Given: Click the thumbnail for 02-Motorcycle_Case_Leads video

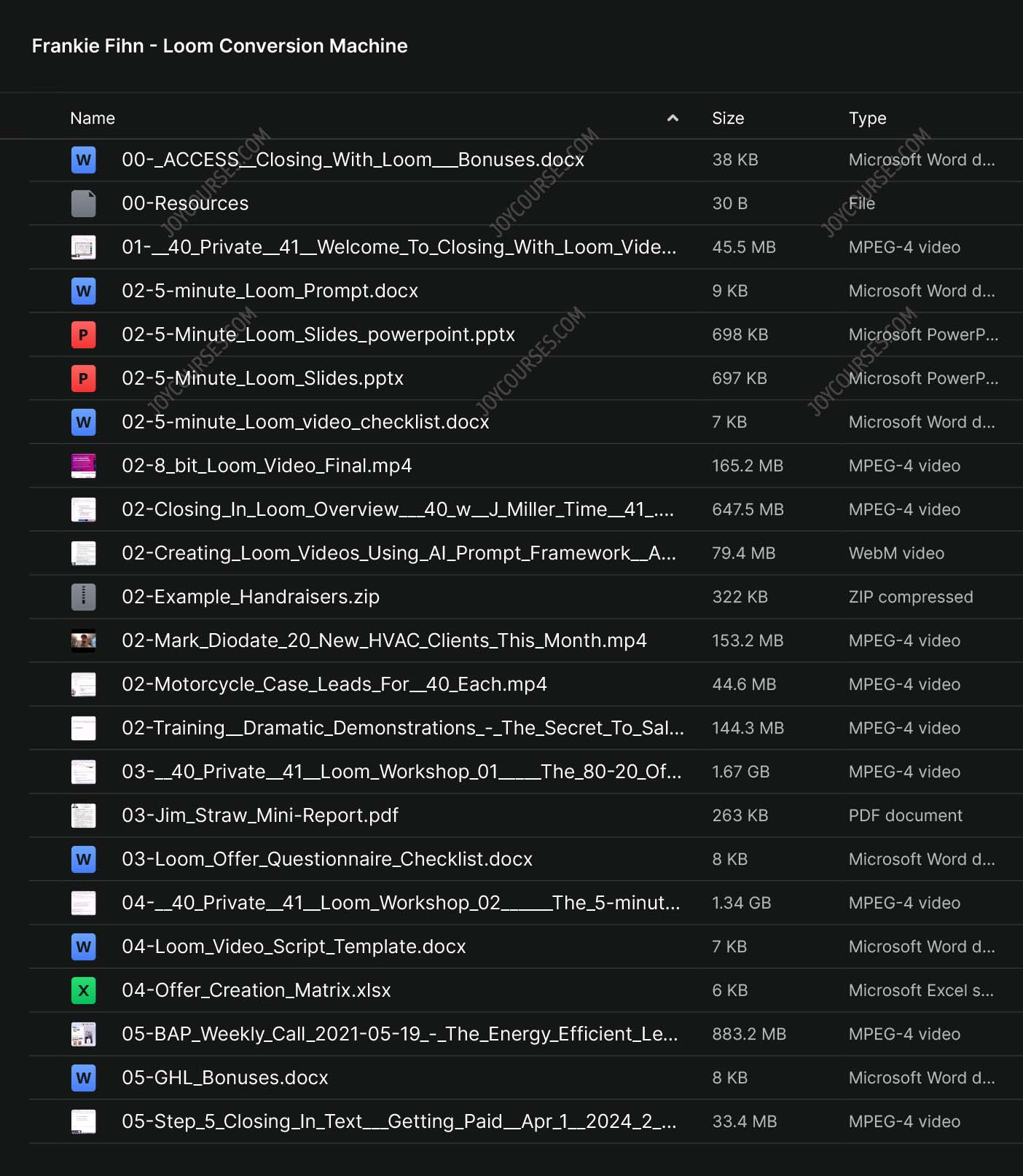Looking at the screenshot, I should pyautogui.click(x=83, y=684).
